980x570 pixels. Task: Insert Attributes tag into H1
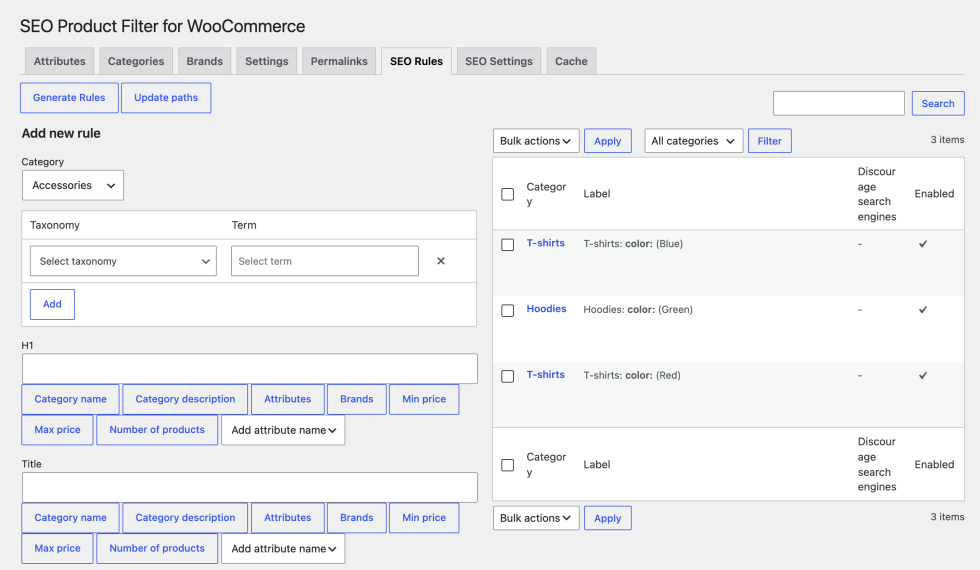click(x=288, y=399)
